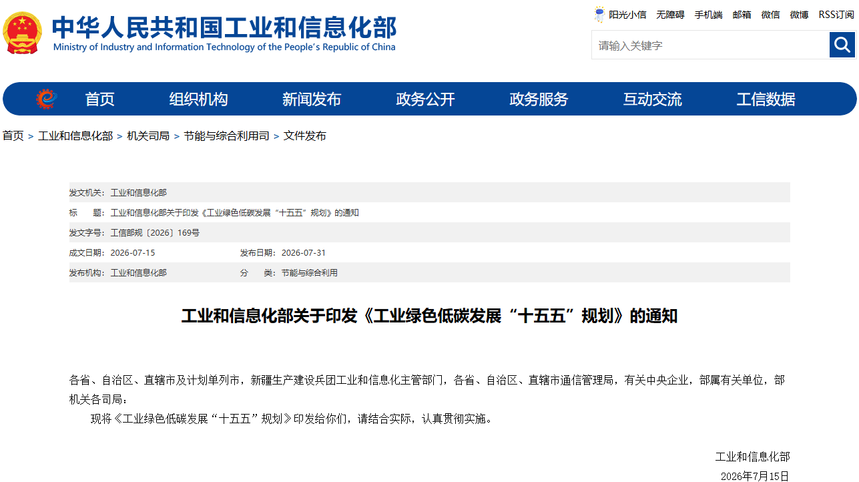The height and width of the screenshot is (482, 859).
Task: Open the 政务公开 nav menu
Action: (425, 99)
